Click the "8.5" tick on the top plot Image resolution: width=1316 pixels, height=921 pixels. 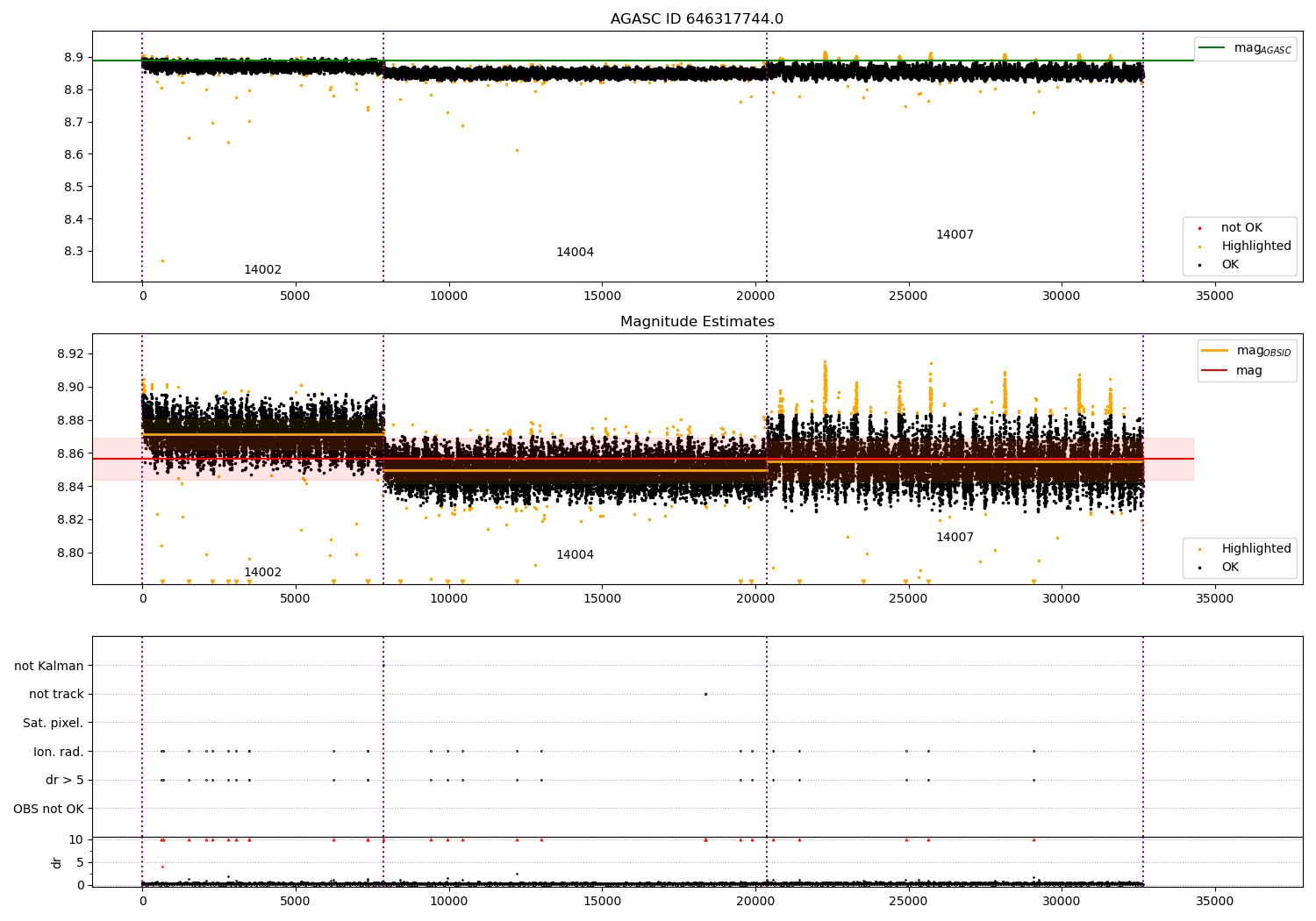(75, 187)
